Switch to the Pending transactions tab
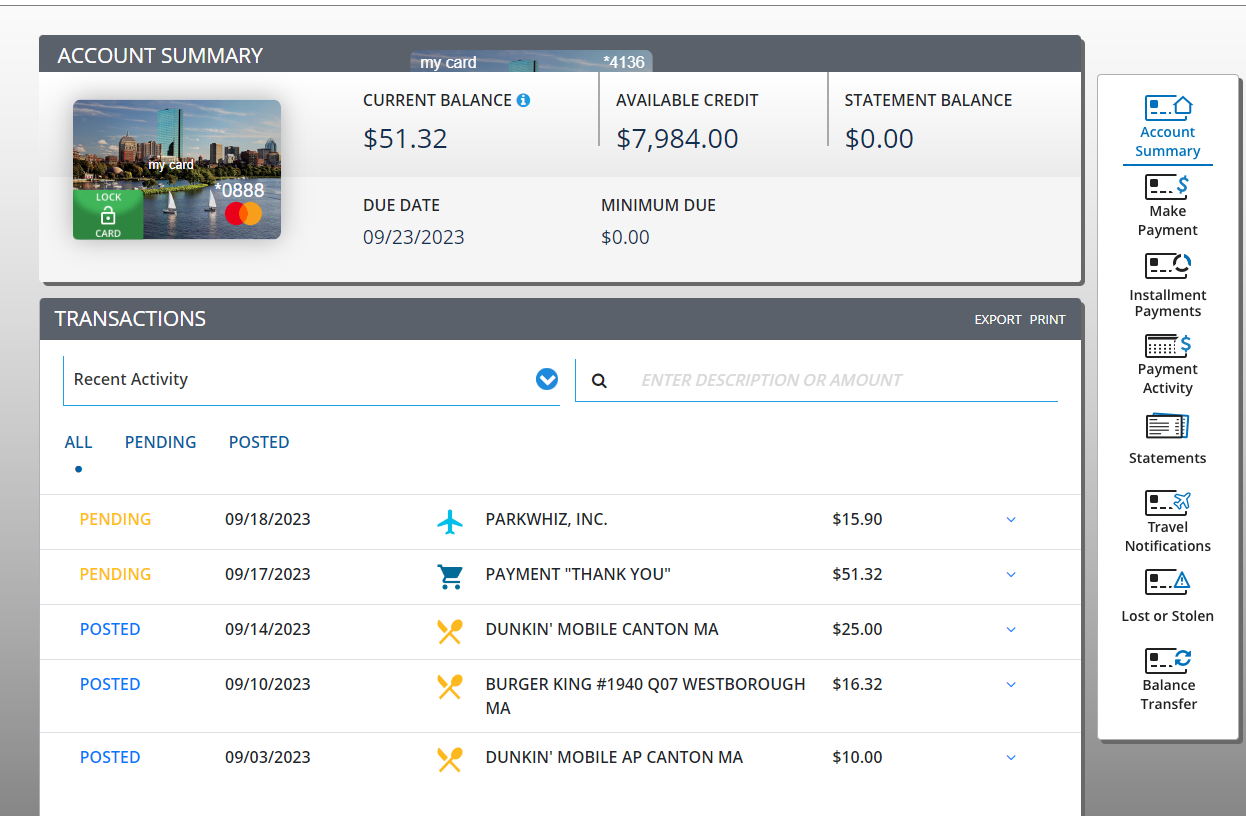Screen dimensions: 1246x816 (160, 442)
